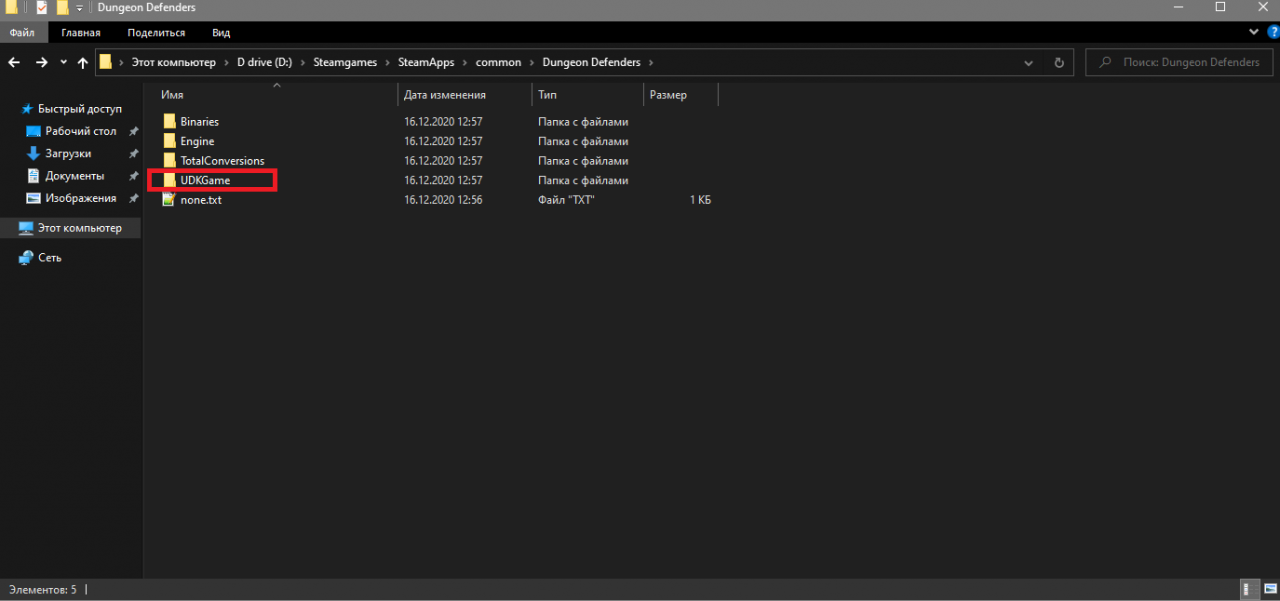Image resolution: width=1280 pixels, height=601 pixels.
Task: Click the Forward navigation arrow
Action: (41, 62)
